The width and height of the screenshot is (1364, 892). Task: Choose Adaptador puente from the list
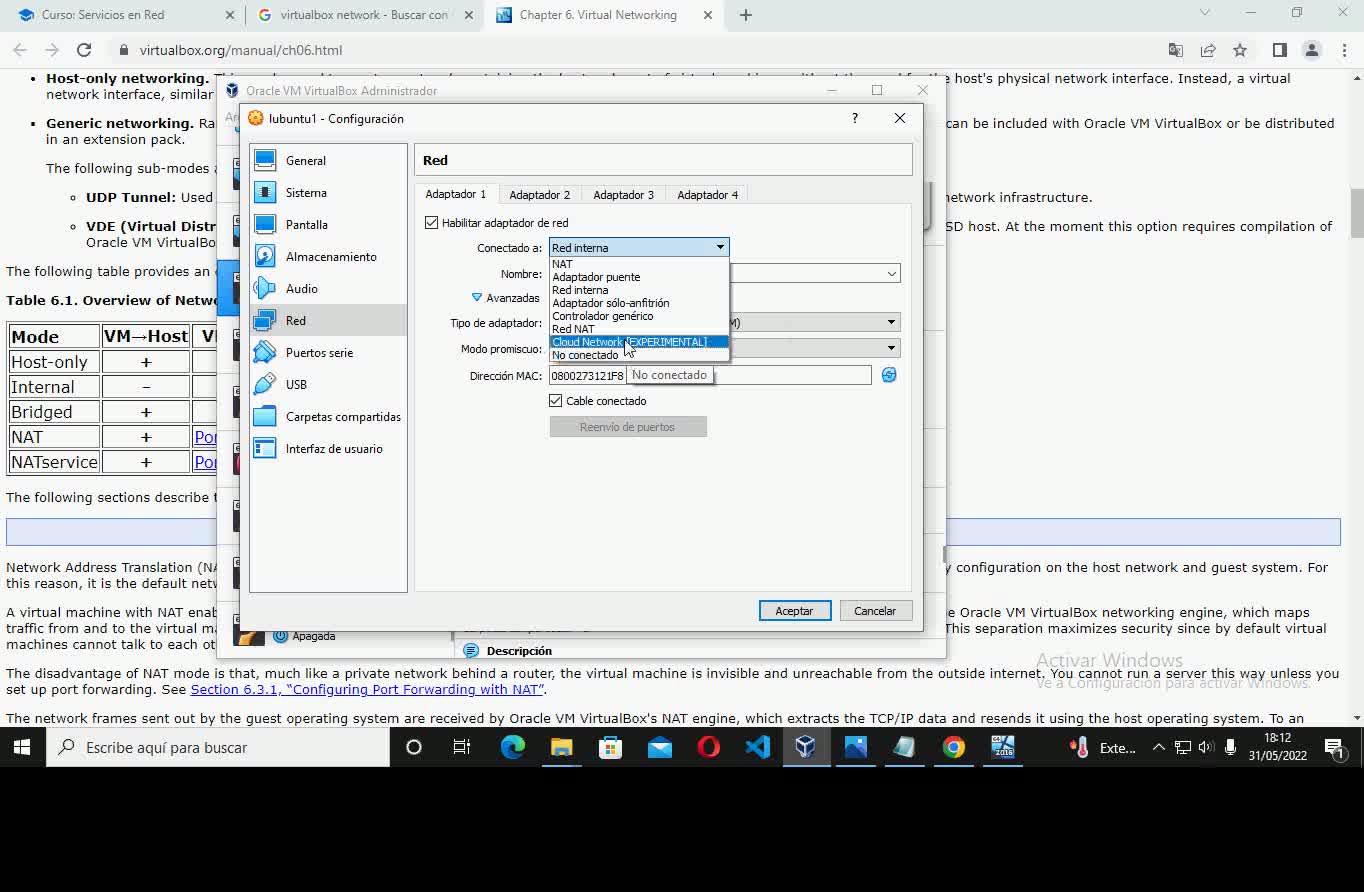[x=596, y=277]
